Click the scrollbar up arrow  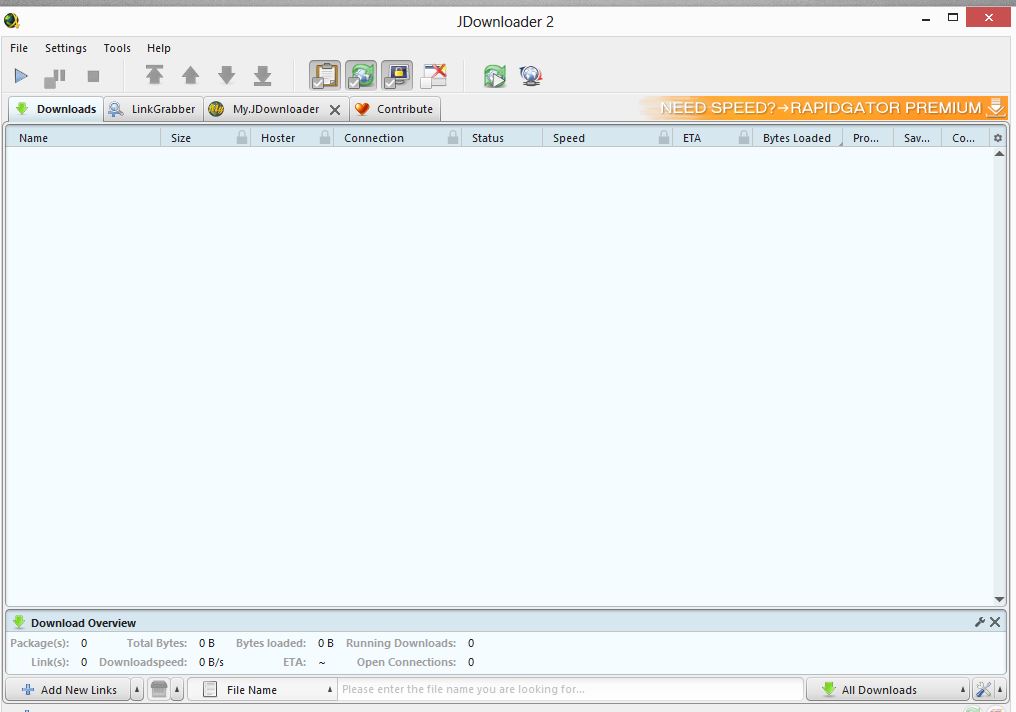click(x=999, y=154)
